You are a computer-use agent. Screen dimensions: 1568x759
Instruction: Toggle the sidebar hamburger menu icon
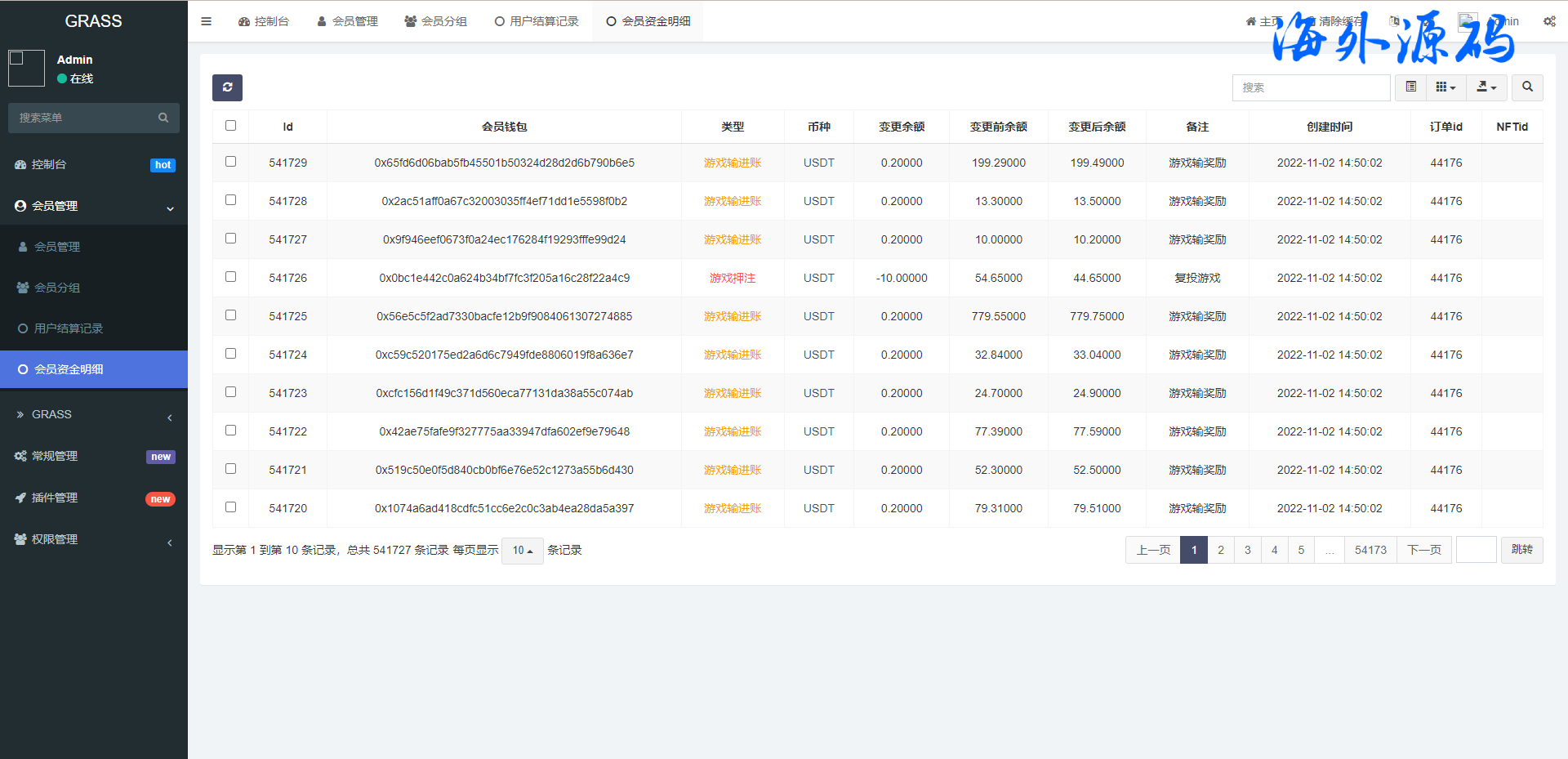tap(206, 21)
